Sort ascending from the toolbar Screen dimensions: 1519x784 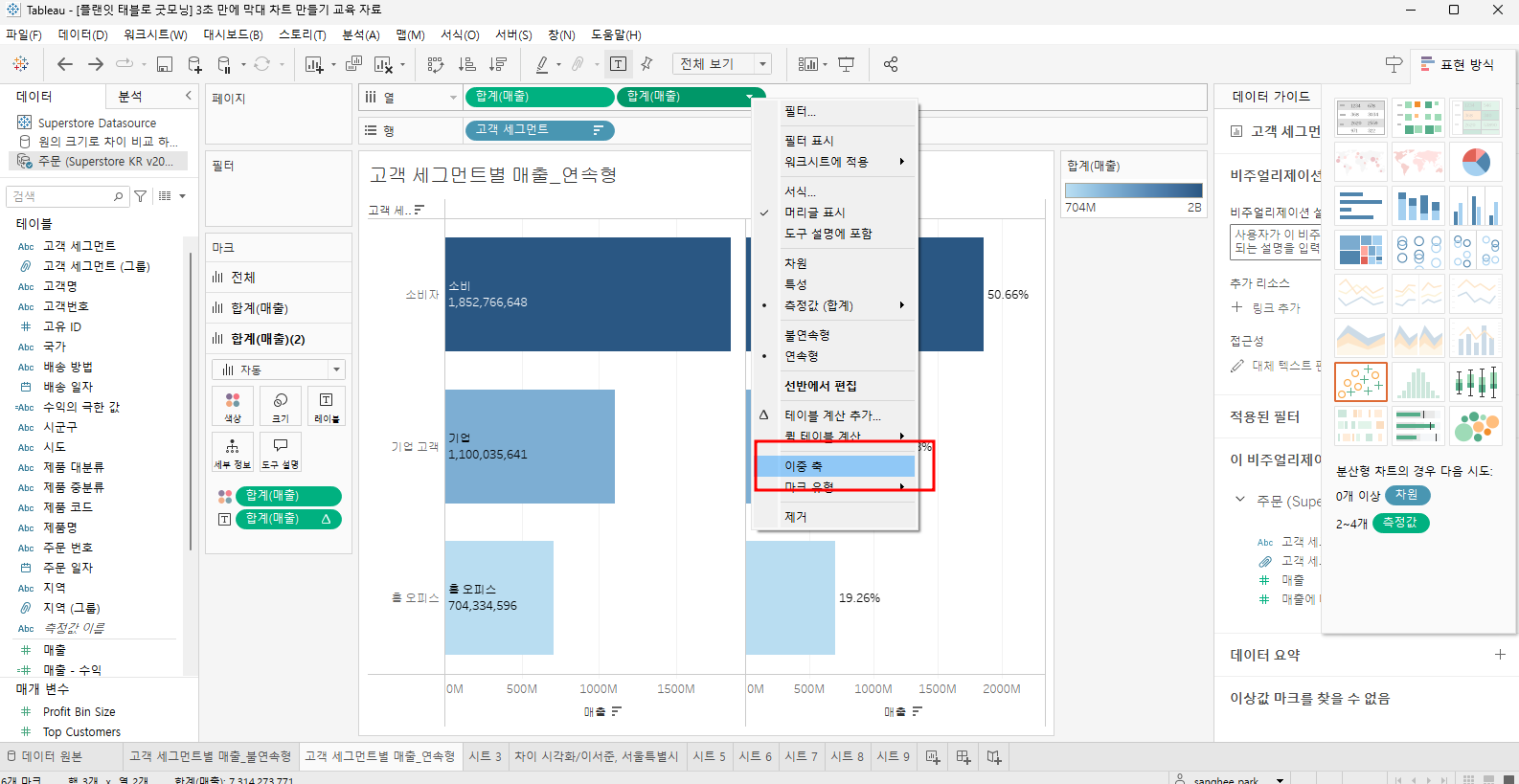(467, 64)
